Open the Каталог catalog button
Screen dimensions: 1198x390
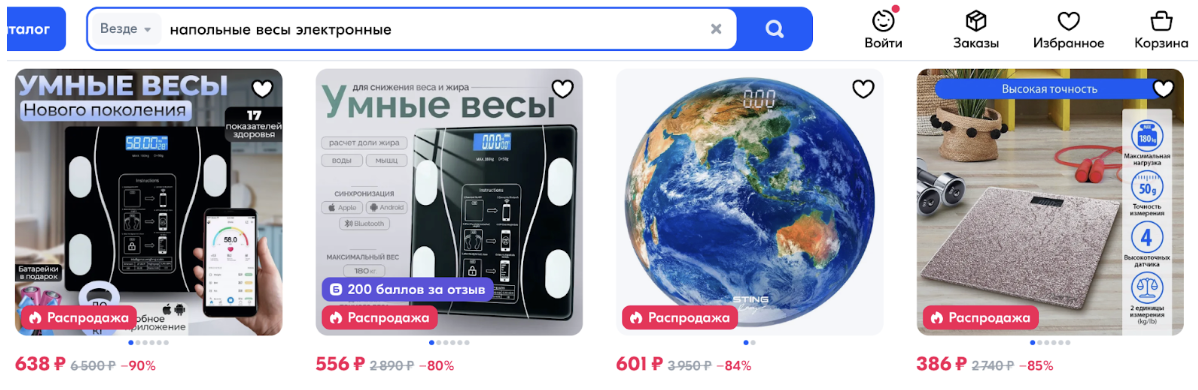(32, 29)
